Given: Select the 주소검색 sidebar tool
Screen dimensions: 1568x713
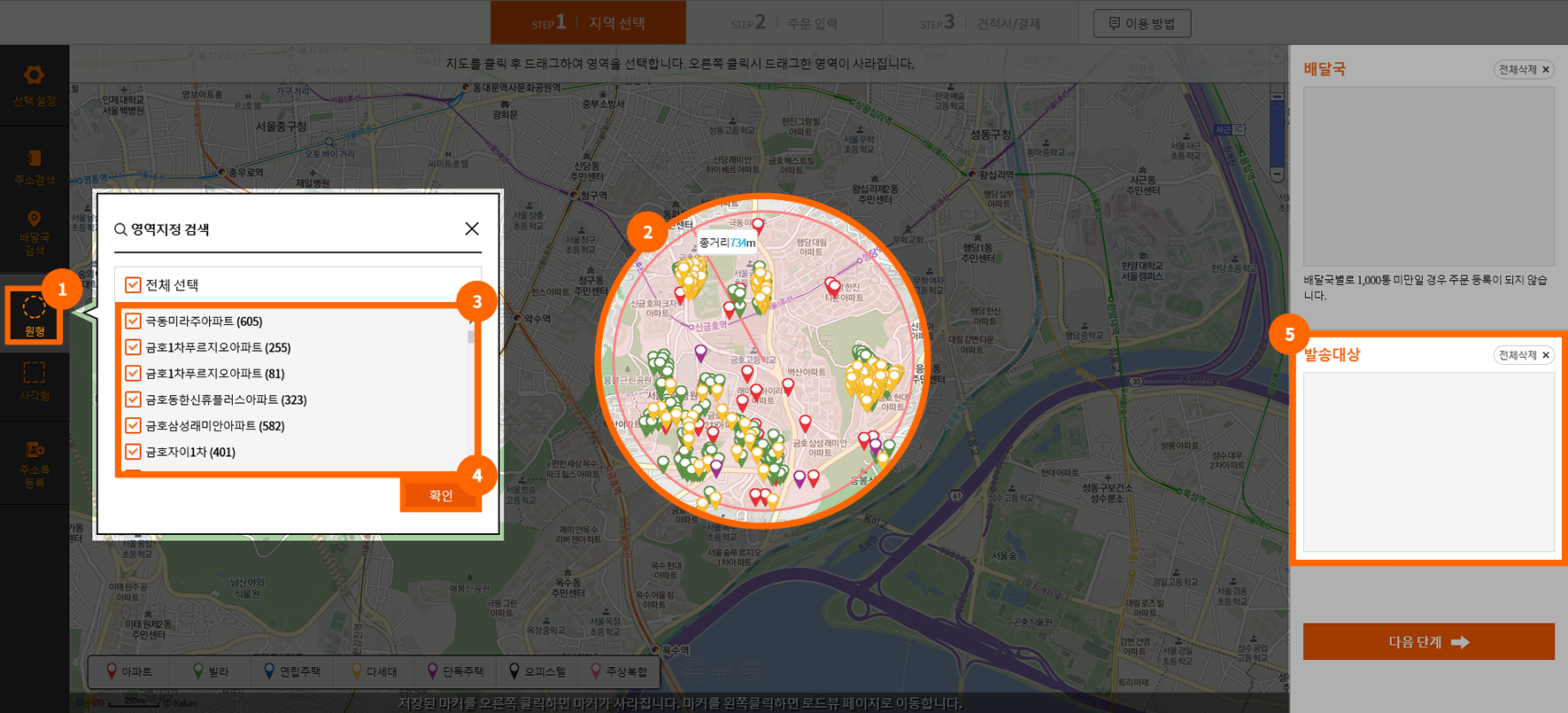Looking at the screenshot, I should (34, 167).
